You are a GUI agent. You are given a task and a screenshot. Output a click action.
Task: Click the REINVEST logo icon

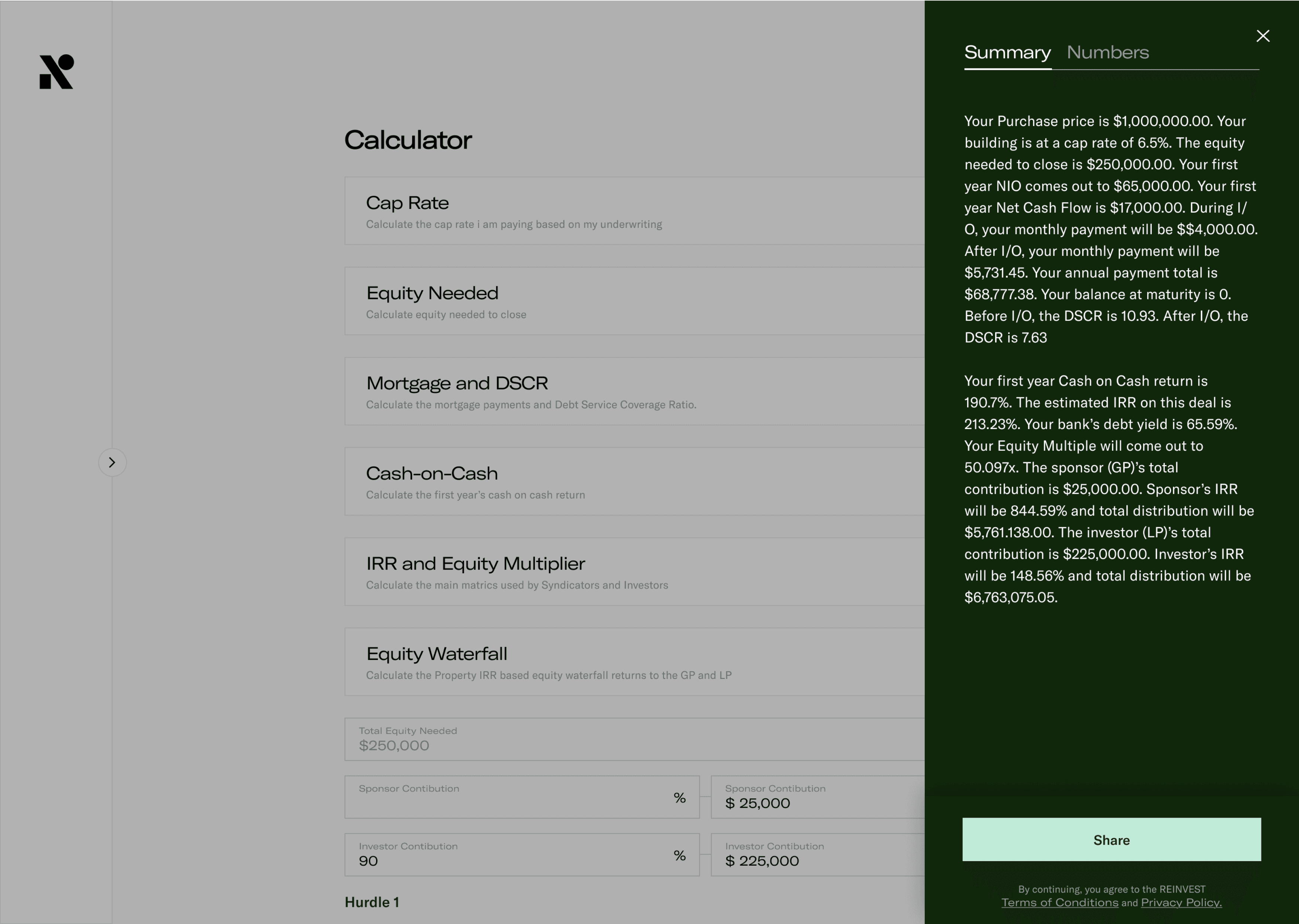point(56,72)
